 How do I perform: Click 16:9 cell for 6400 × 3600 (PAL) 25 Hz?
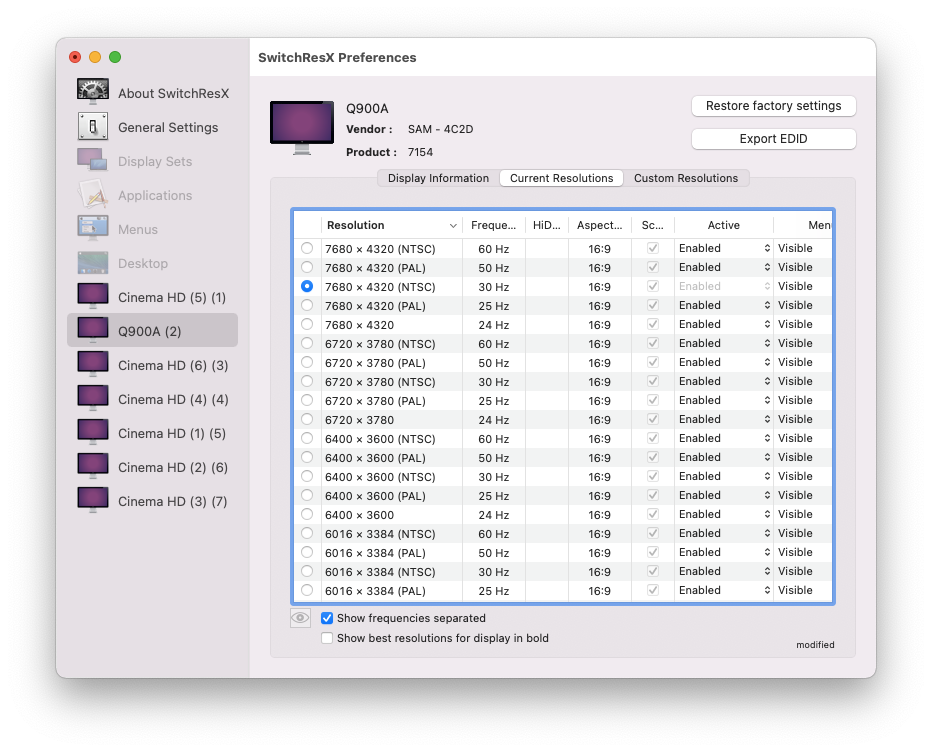(x=599, y=496)
